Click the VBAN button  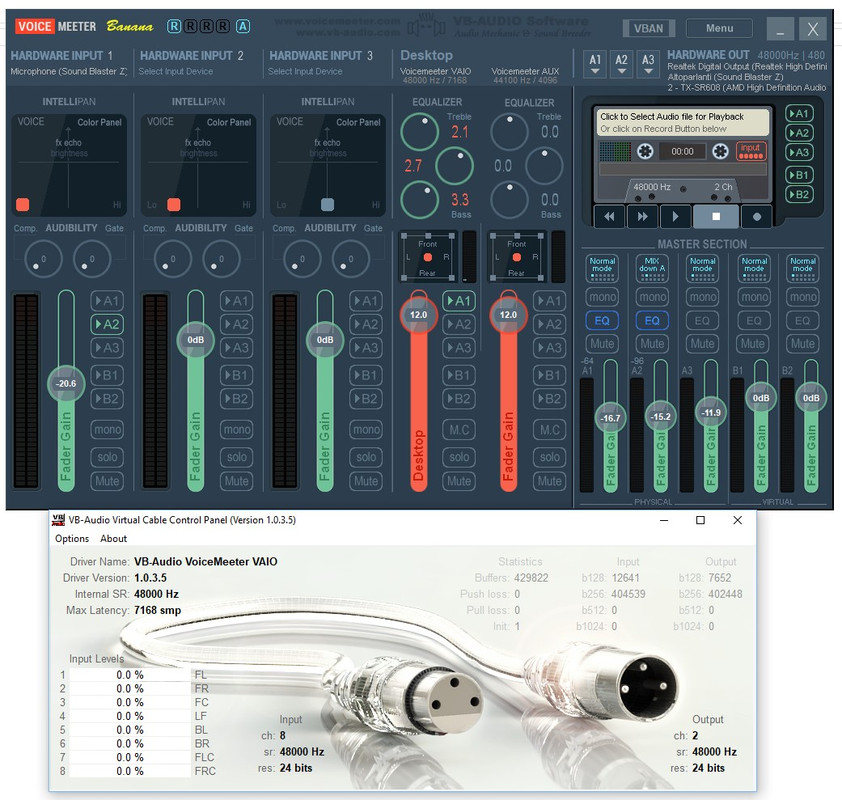(648, 28)
